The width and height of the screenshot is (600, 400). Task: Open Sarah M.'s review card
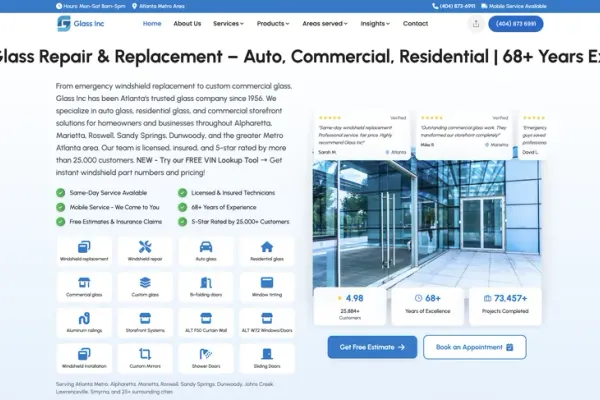pos(362,134)
